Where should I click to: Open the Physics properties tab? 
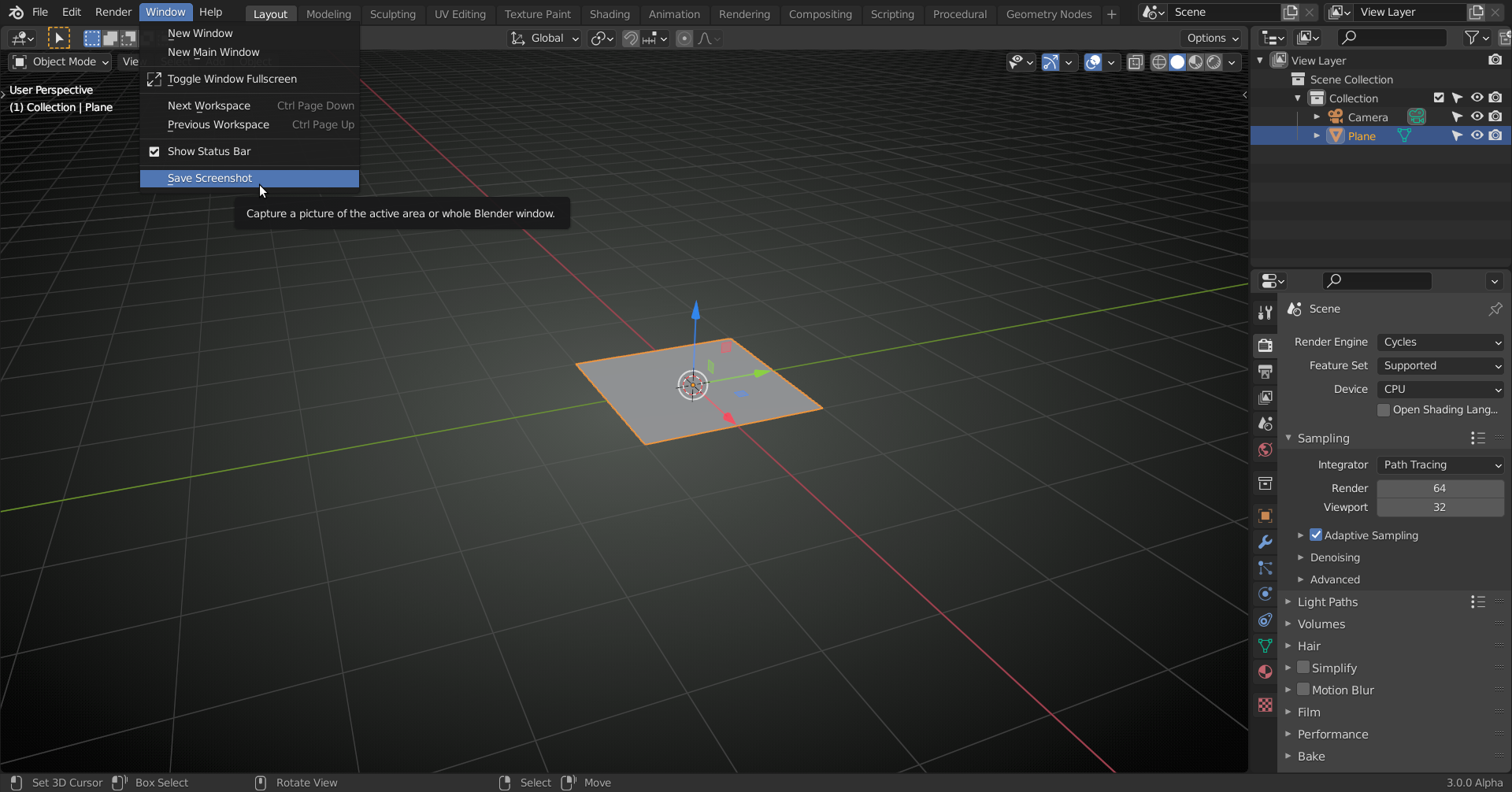point(1266,594)
